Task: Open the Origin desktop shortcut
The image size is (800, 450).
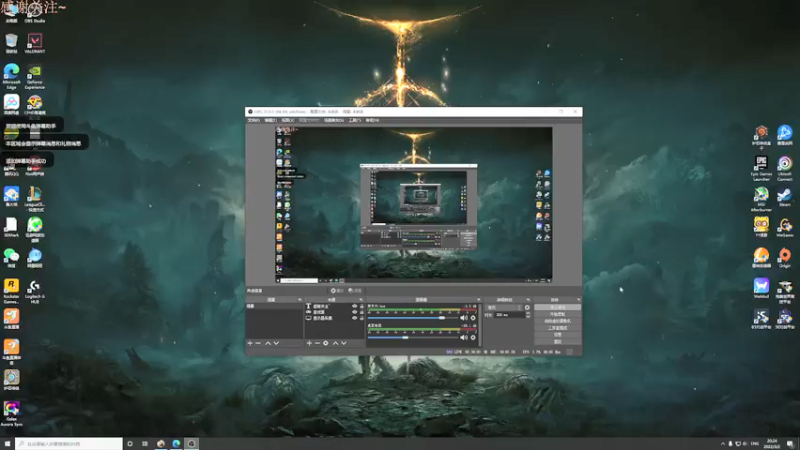Action: coord(785,258)
